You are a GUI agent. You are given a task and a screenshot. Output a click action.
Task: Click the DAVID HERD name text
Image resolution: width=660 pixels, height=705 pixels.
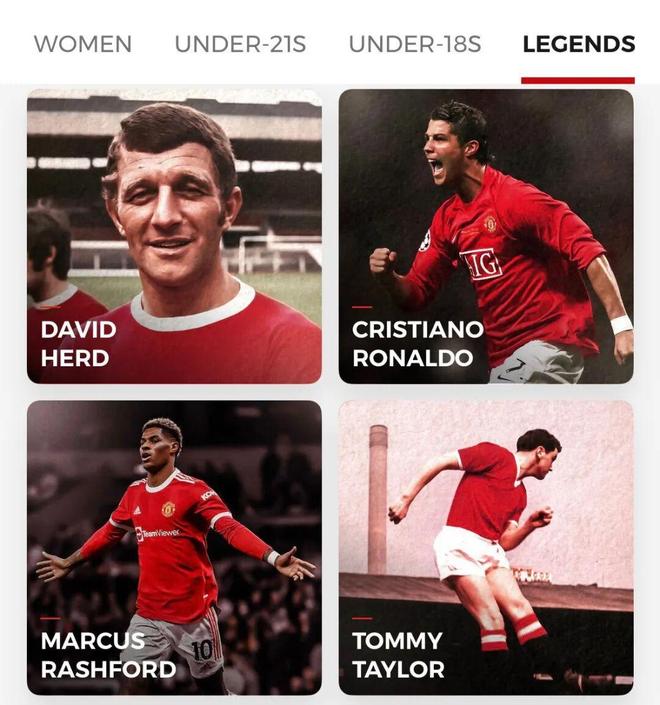(x=79, y=344)
